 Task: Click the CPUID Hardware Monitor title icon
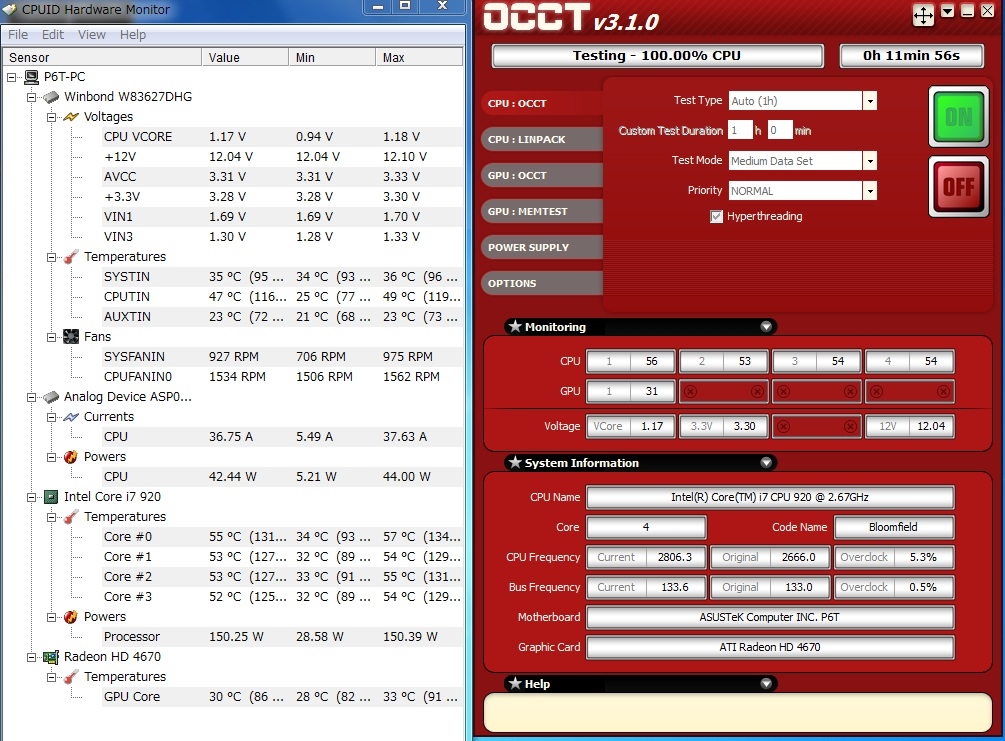pyautogui.click(x=10, y=9)
